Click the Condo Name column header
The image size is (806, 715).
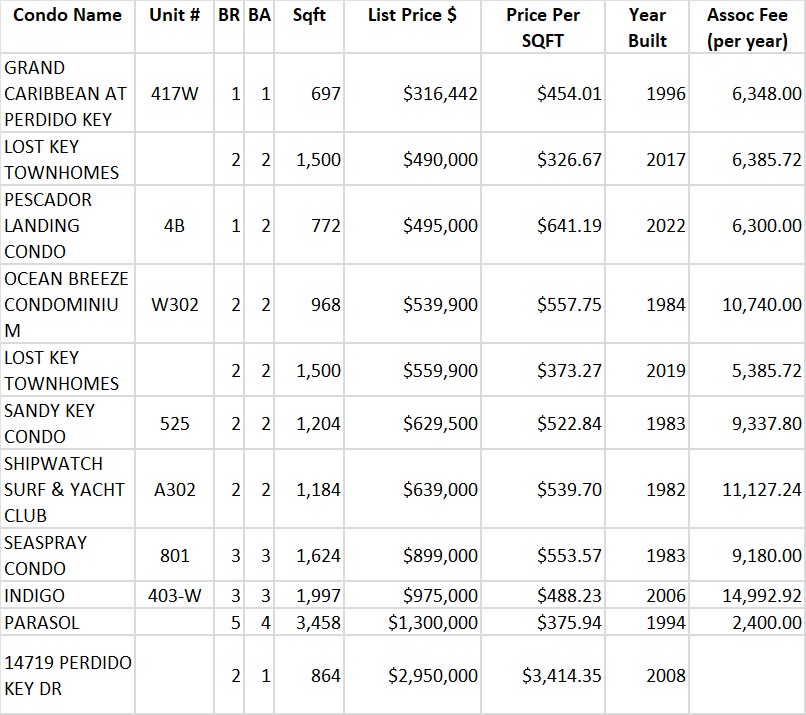tap(68, 16)
